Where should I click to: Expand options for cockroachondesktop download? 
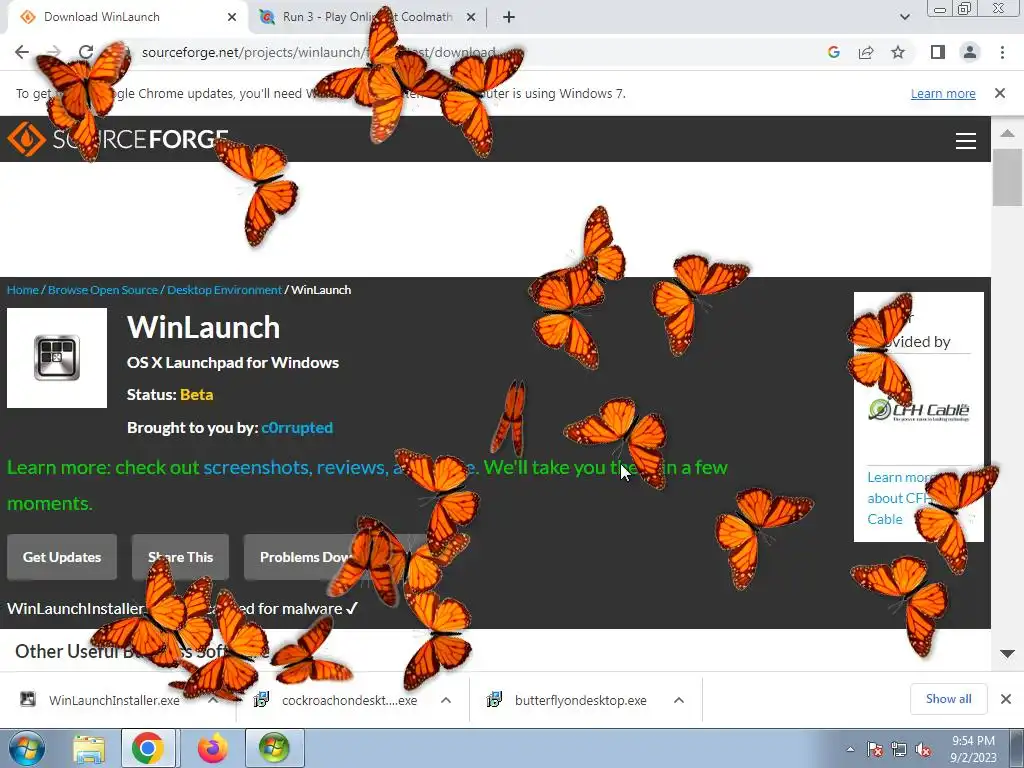point(446,700)
